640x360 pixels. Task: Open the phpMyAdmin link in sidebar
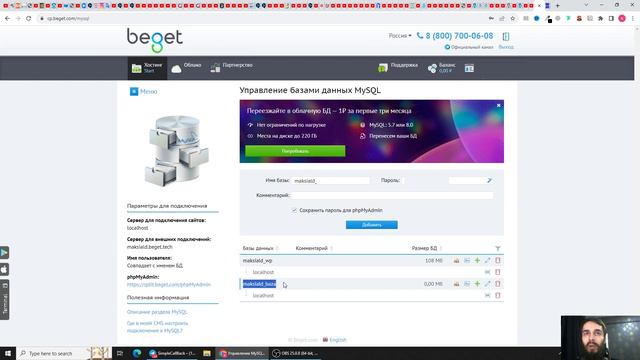[169, 284]
